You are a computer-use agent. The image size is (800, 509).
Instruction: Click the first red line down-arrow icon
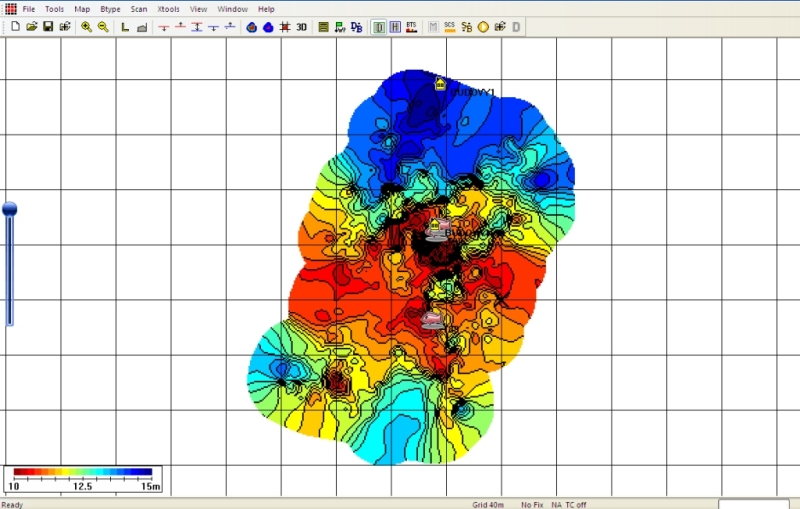point(164,27)
